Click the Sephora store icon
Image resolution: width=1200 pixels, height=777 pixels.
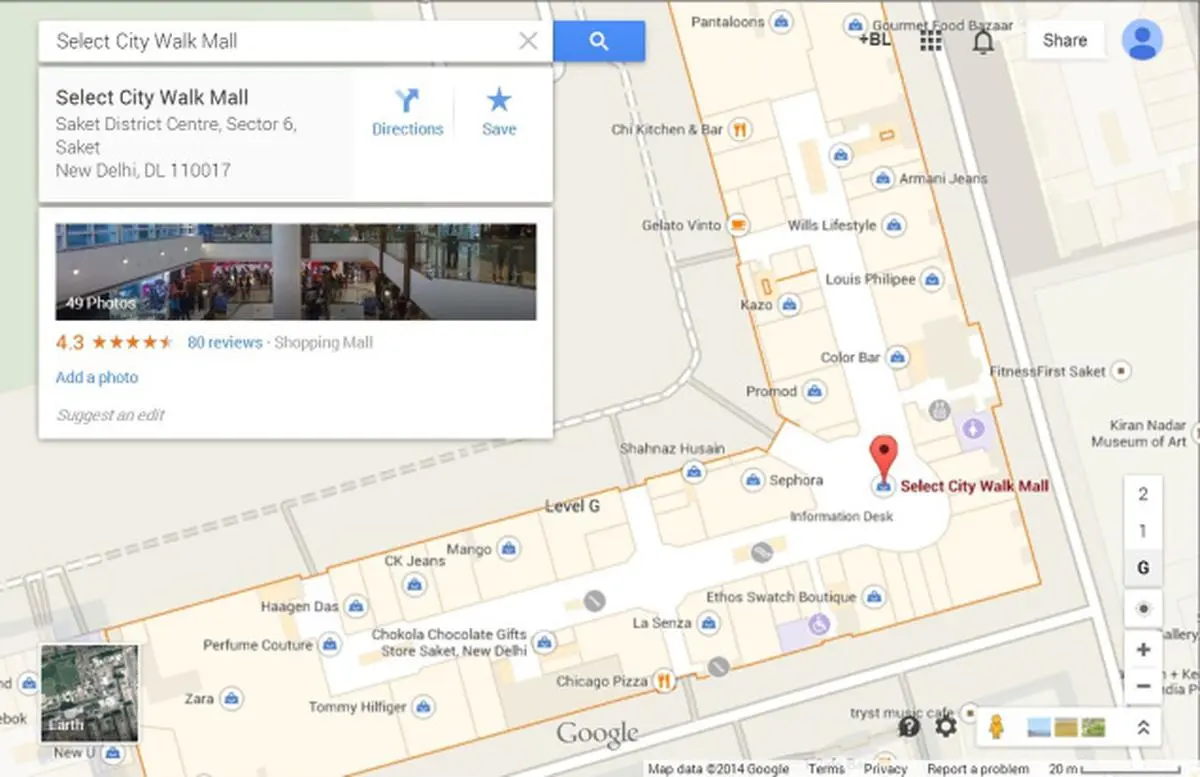coord(753,481)
